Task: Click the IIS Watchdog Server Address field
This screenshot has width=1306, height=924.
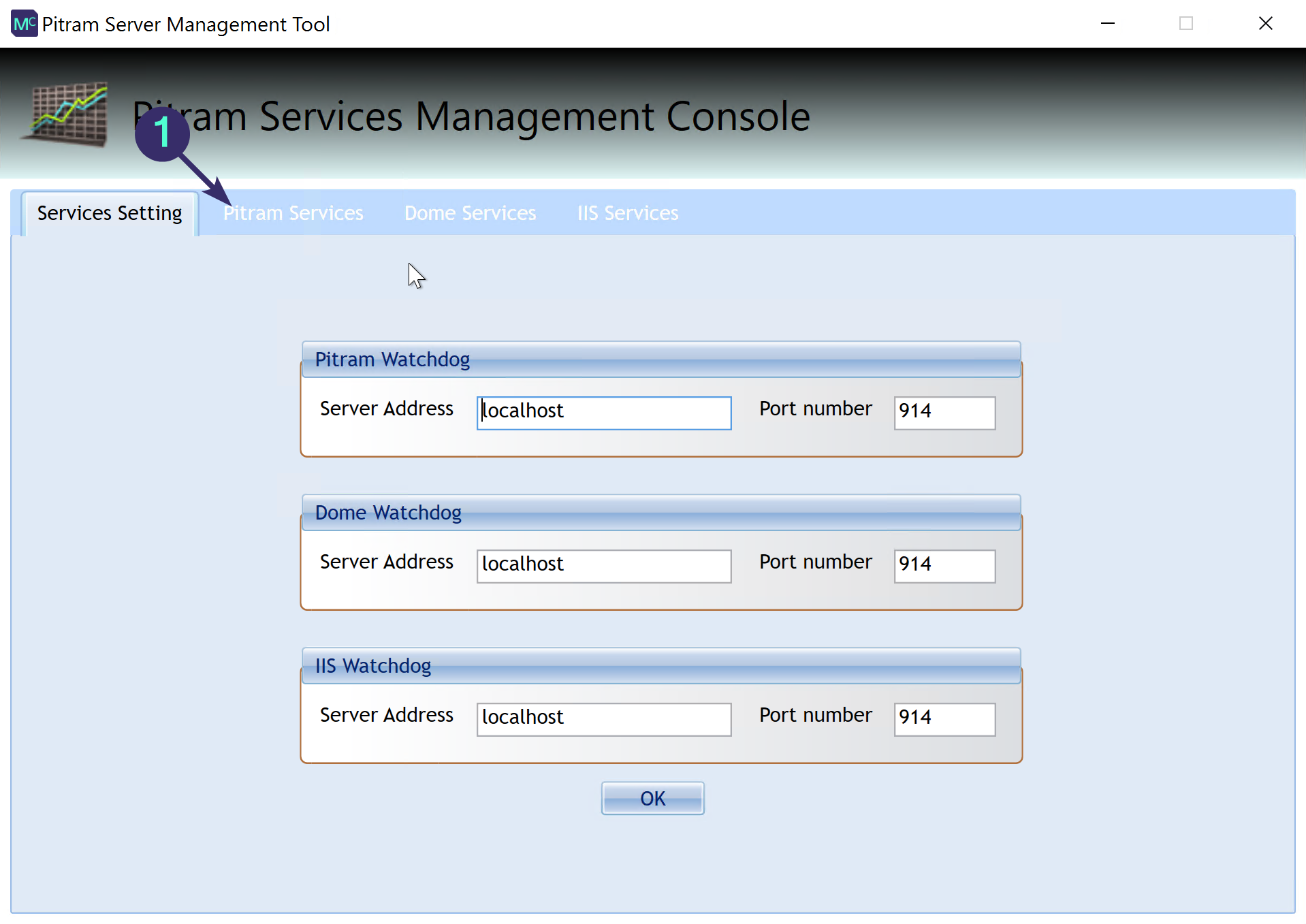Action: (603, 719)
